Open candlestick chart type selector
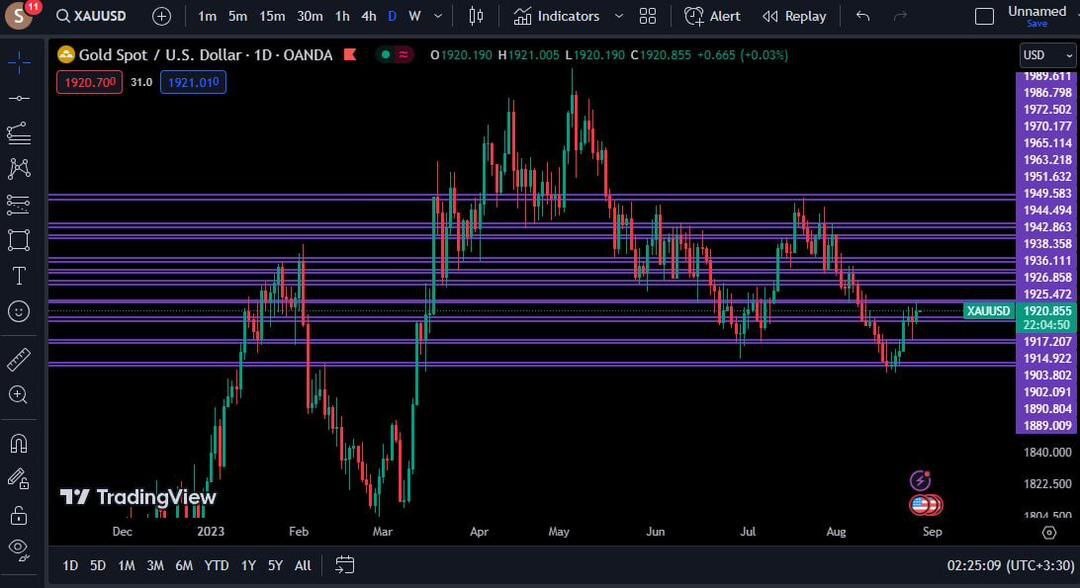This screenshot has height=588, width=1080. click(476, 16)
